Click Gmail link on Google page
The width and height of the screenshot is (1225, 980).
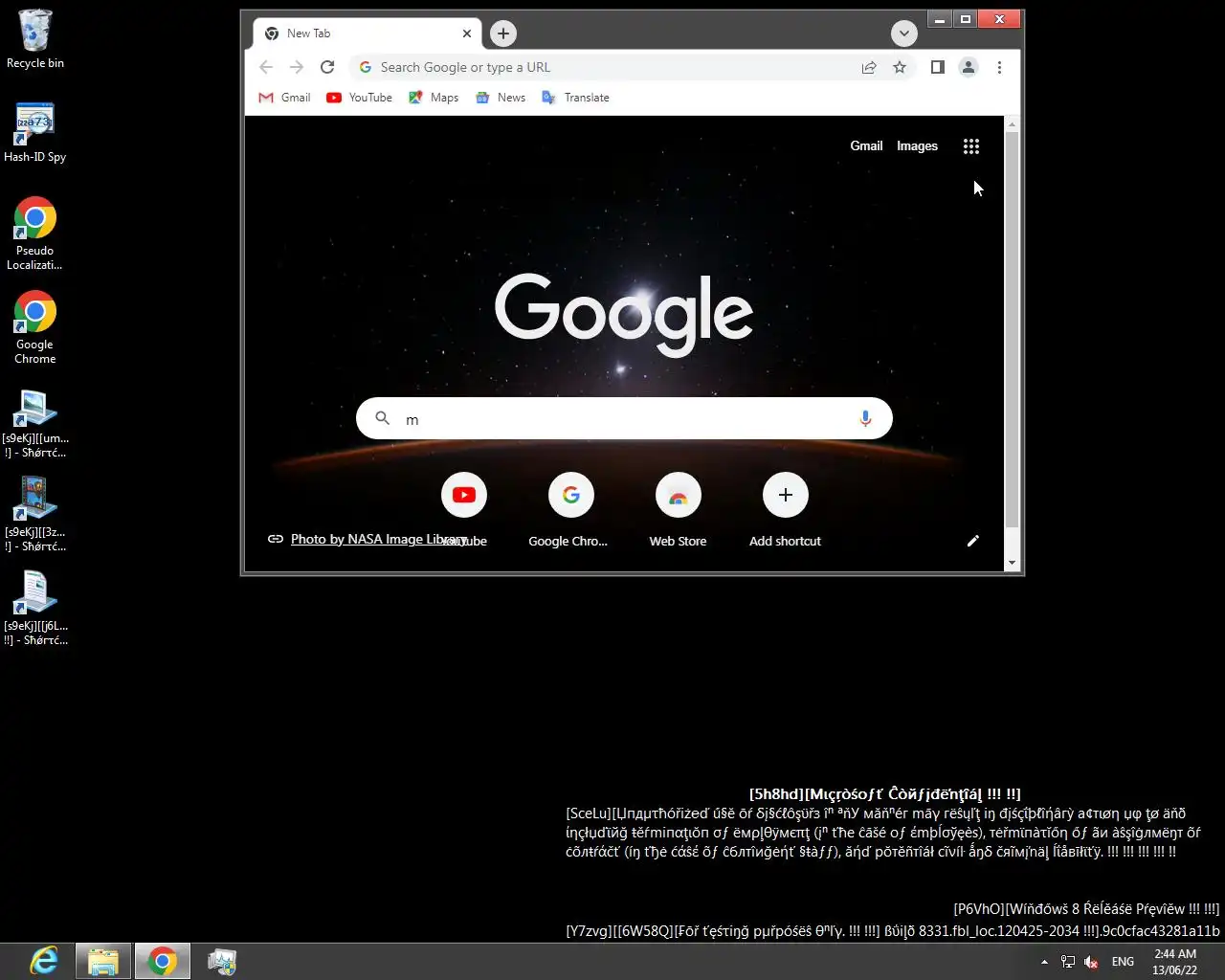point(866,146)
